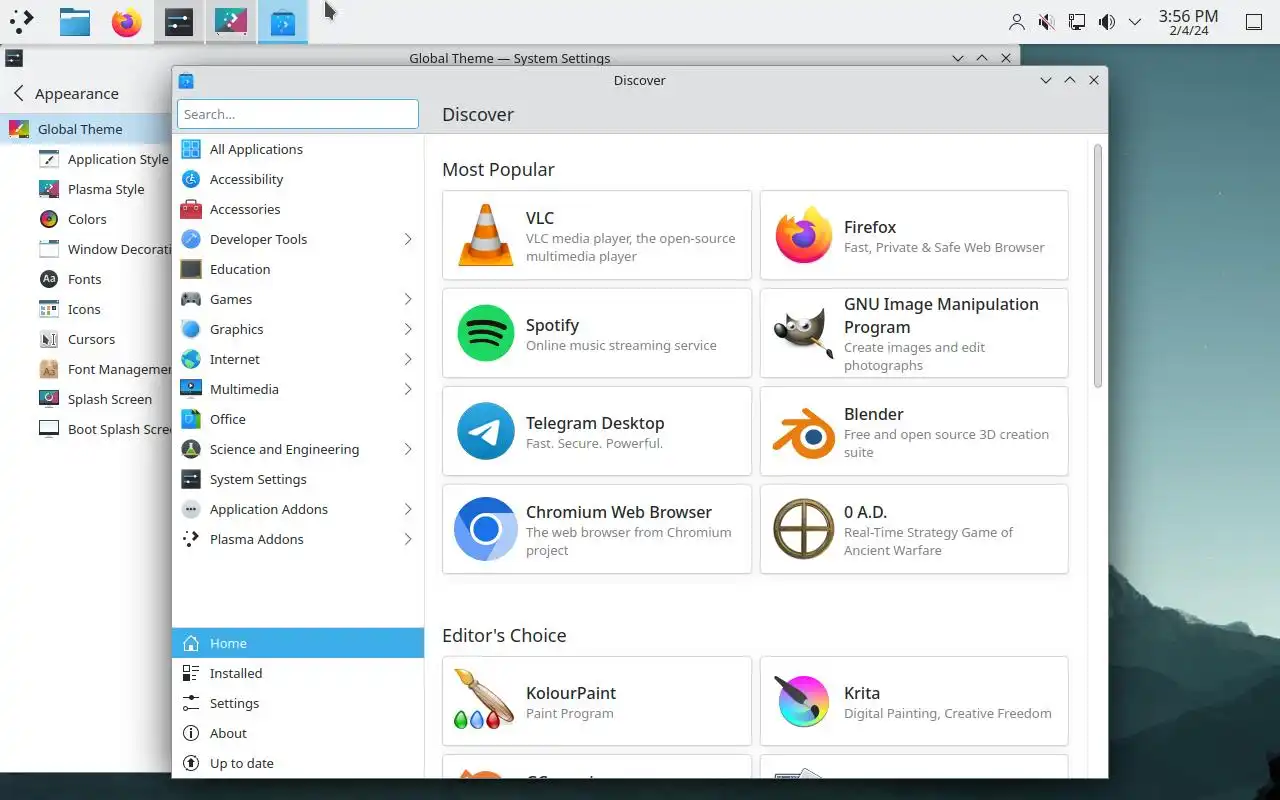This screenshot has height=800, width=1280.
Task: Select Global Theme in System Settings
Action: (x=86, y=129)
